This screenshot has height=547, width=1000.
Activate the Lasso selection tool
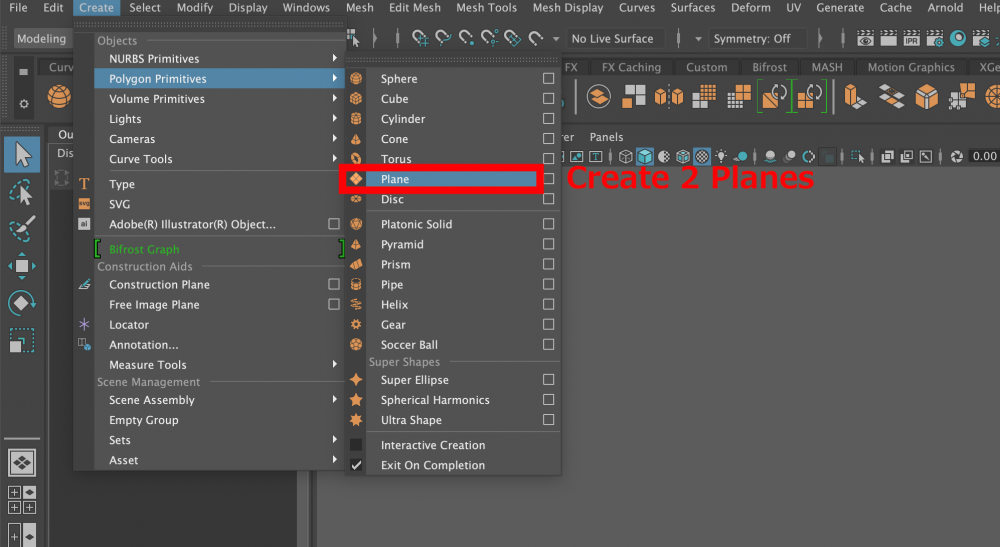point(22,191)
